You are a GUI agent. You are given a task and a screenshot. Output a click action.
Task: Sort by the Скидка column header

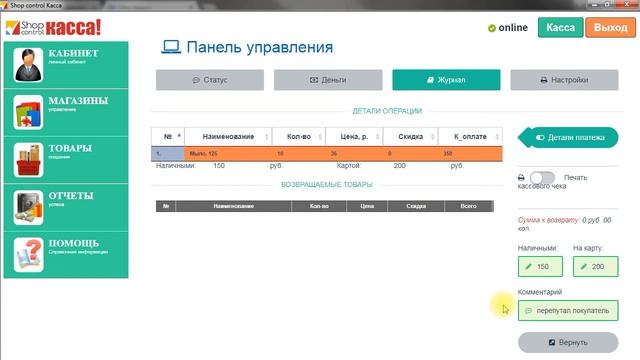[411, 136]
